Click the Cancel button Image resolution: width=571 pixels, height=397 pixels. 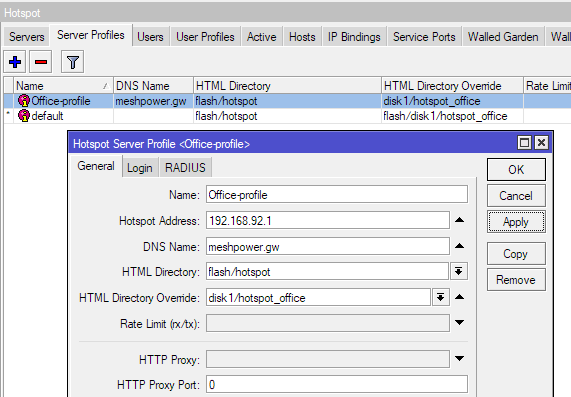click(x=516, y=196)
